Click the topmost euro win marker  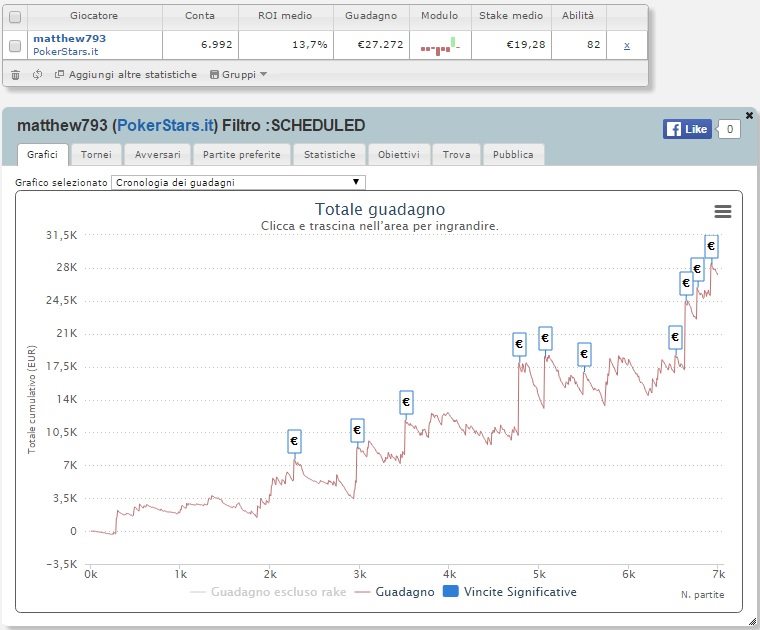pos(711,246)
